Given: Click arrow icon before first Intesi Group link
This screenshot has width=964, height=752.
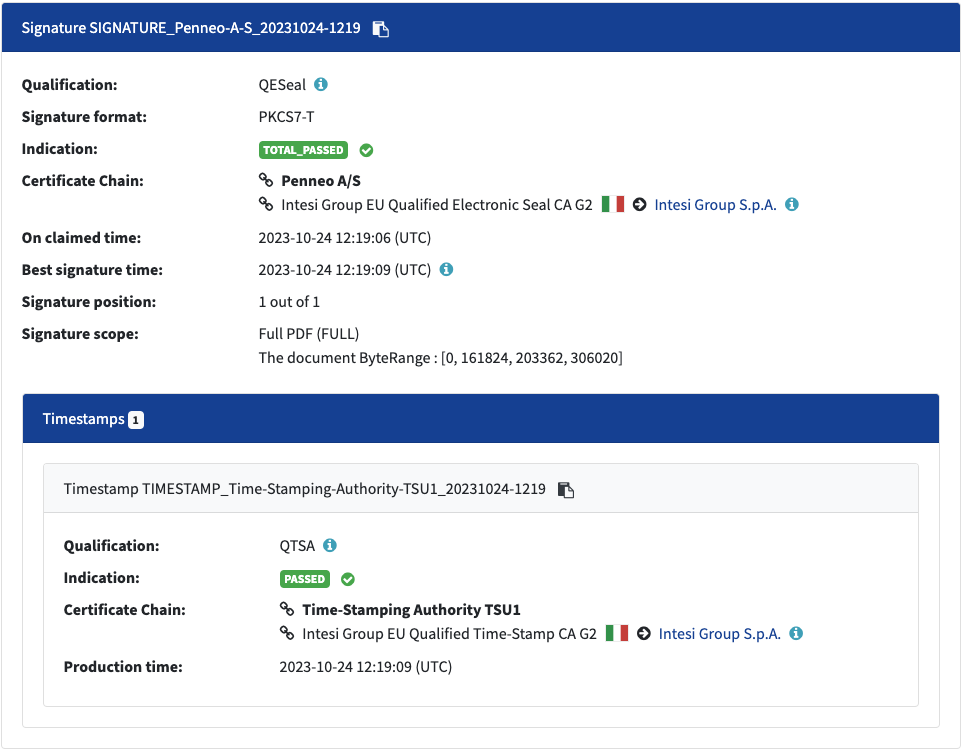Looking at the screenshot, I should (x=639, y=204).
